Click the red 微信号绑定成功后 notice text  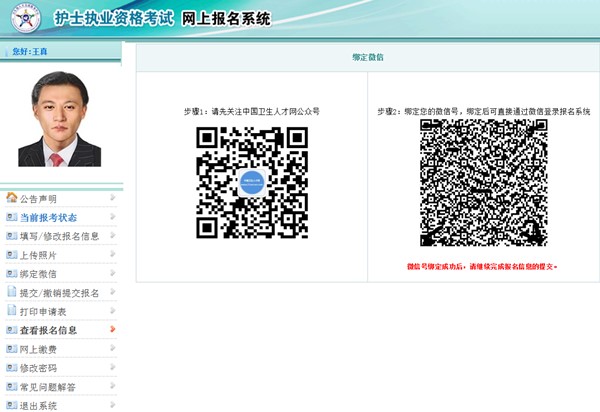pyautogui.click(x=482, y=267)
